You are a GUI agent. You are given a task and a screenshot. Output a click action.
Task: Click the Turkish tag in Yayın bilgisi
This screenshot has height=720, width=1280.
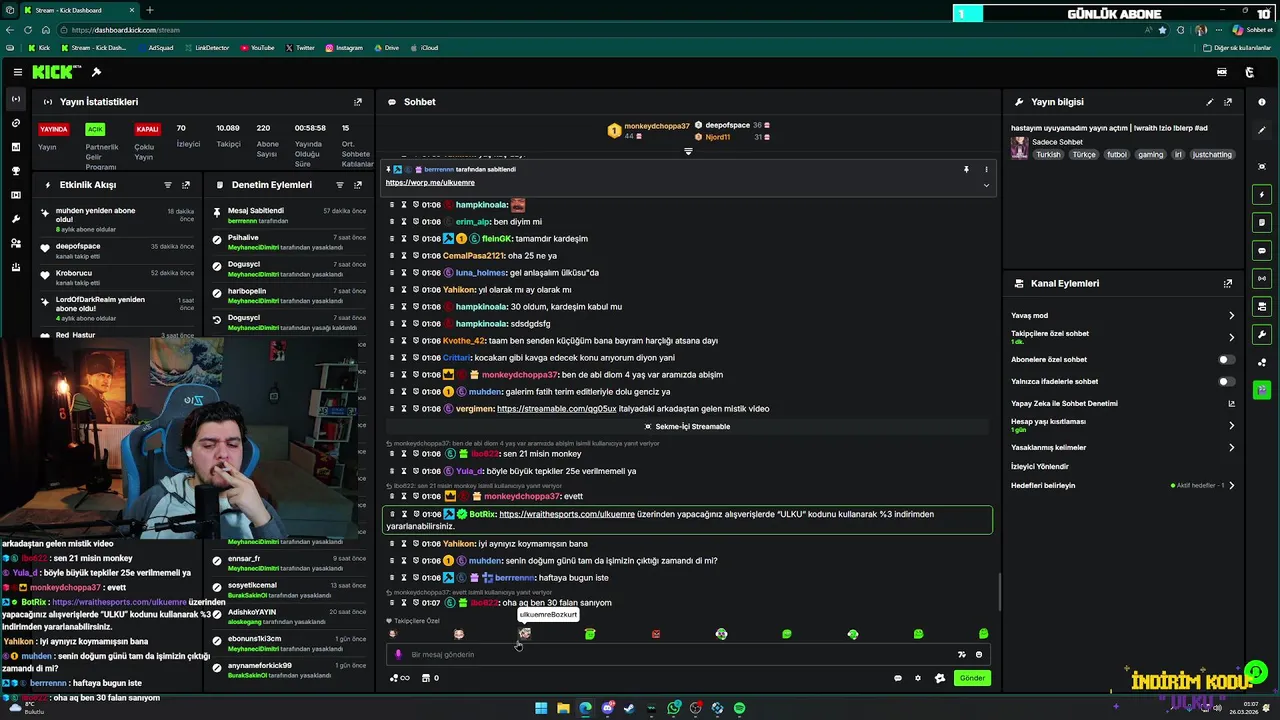(x=1048, y=155)
